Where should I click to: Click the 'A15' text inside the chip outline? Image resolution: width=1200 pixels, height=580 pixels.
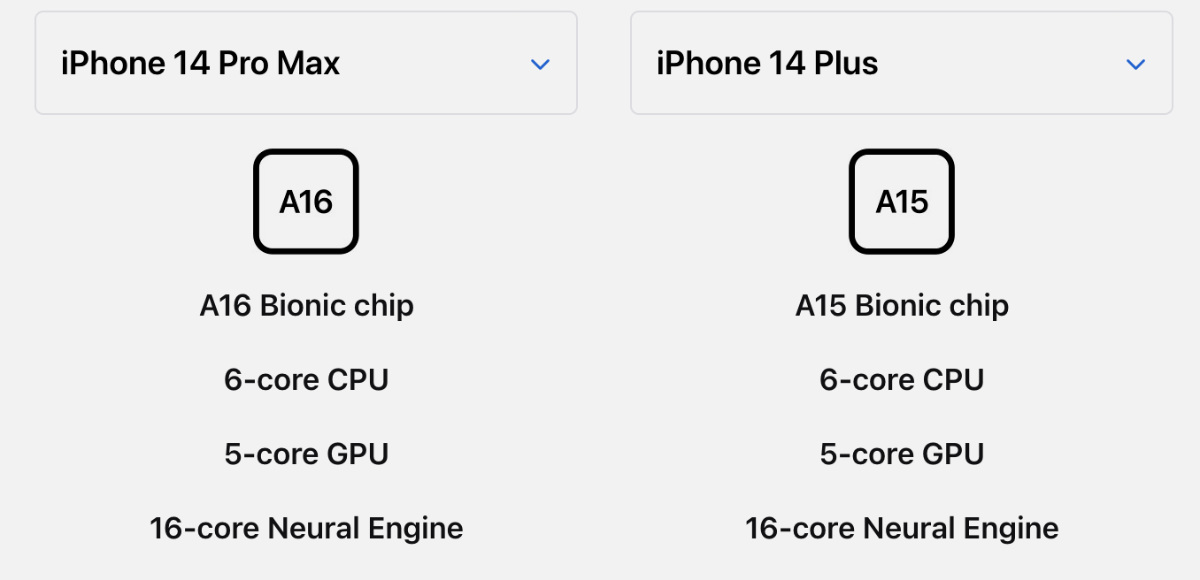click(902, 202)
